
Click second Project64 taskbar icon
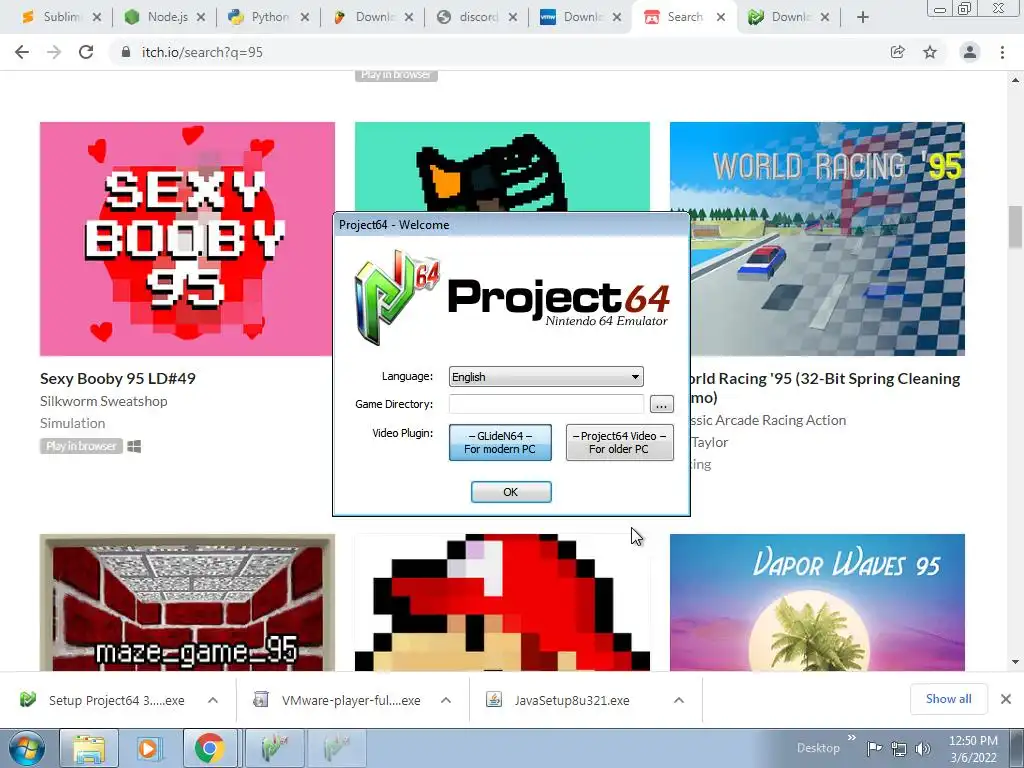[335, 748]
